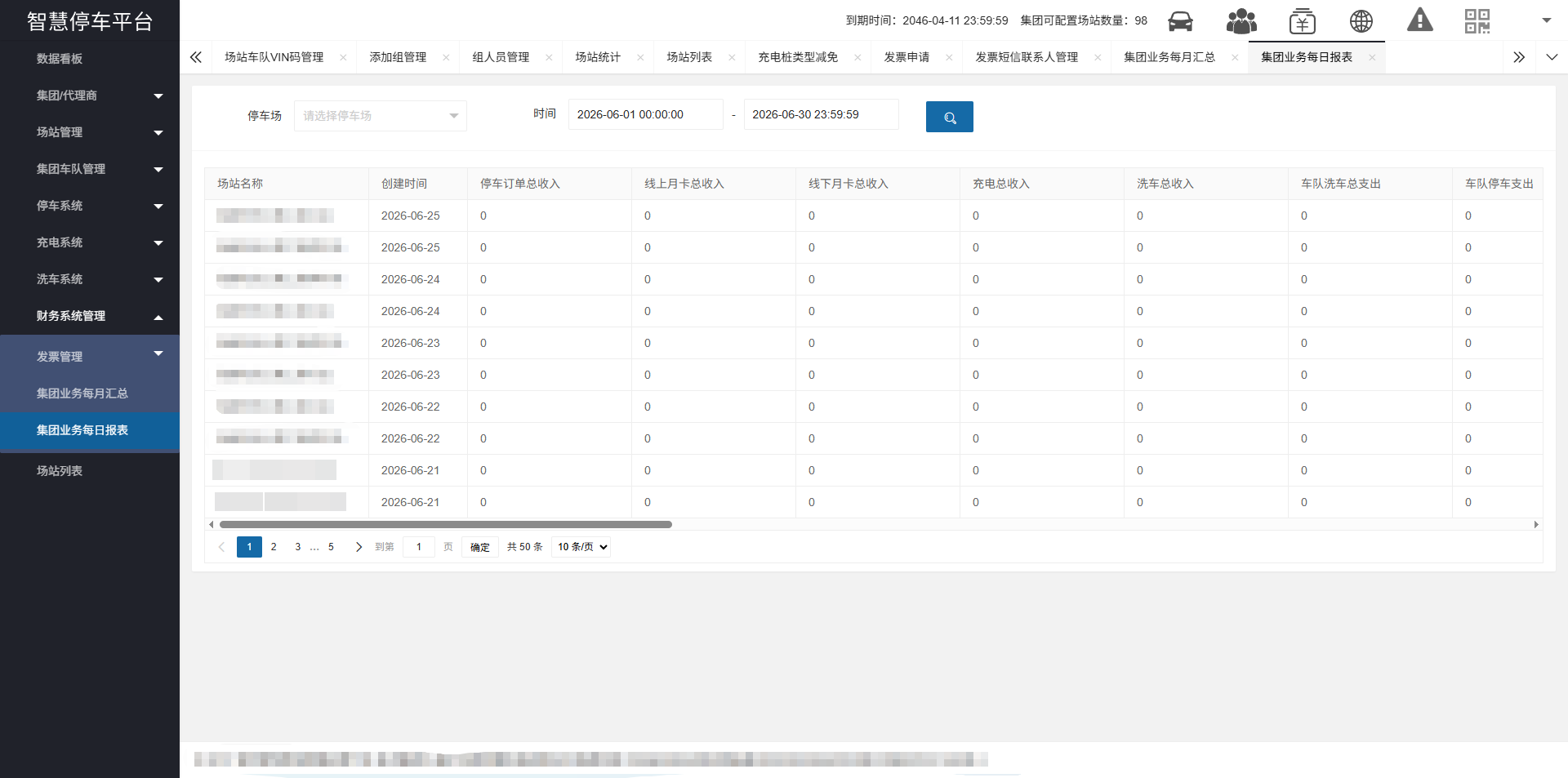Click the scrollbar left arrow
This screenshot has height=778, width=1568.
pyautogui.click(x=212, y=525)
